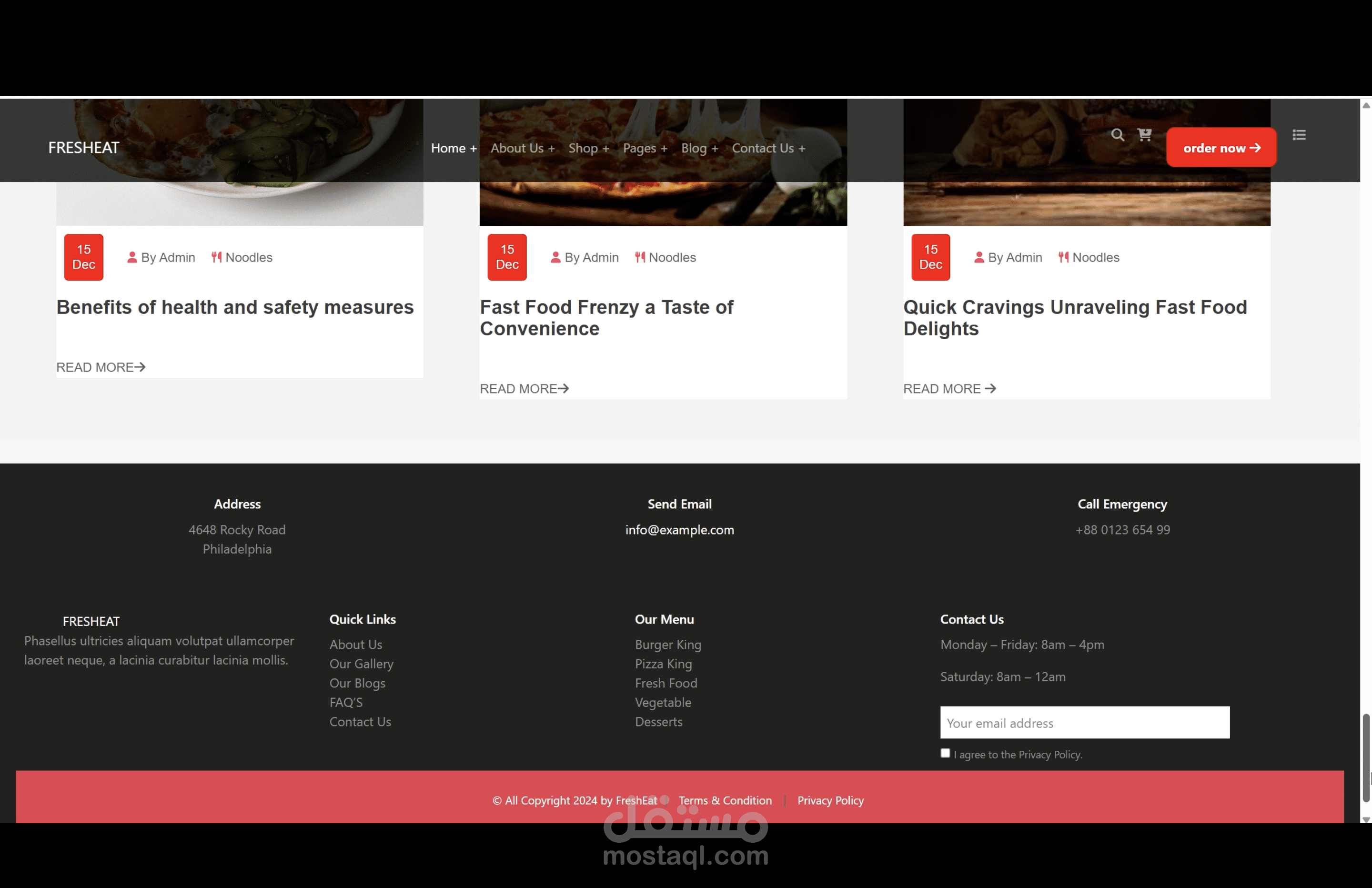Expand the Shop + dropdown

588,148
